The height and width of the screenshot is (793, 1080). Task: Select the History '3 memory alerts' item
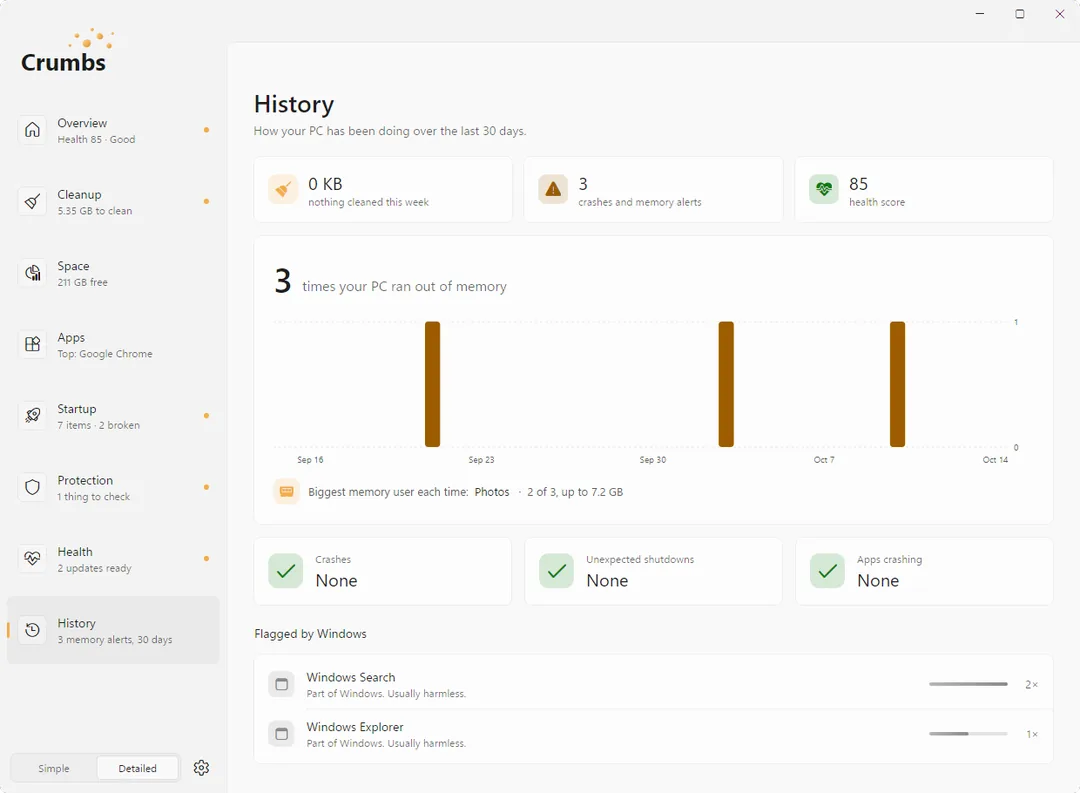114,630
